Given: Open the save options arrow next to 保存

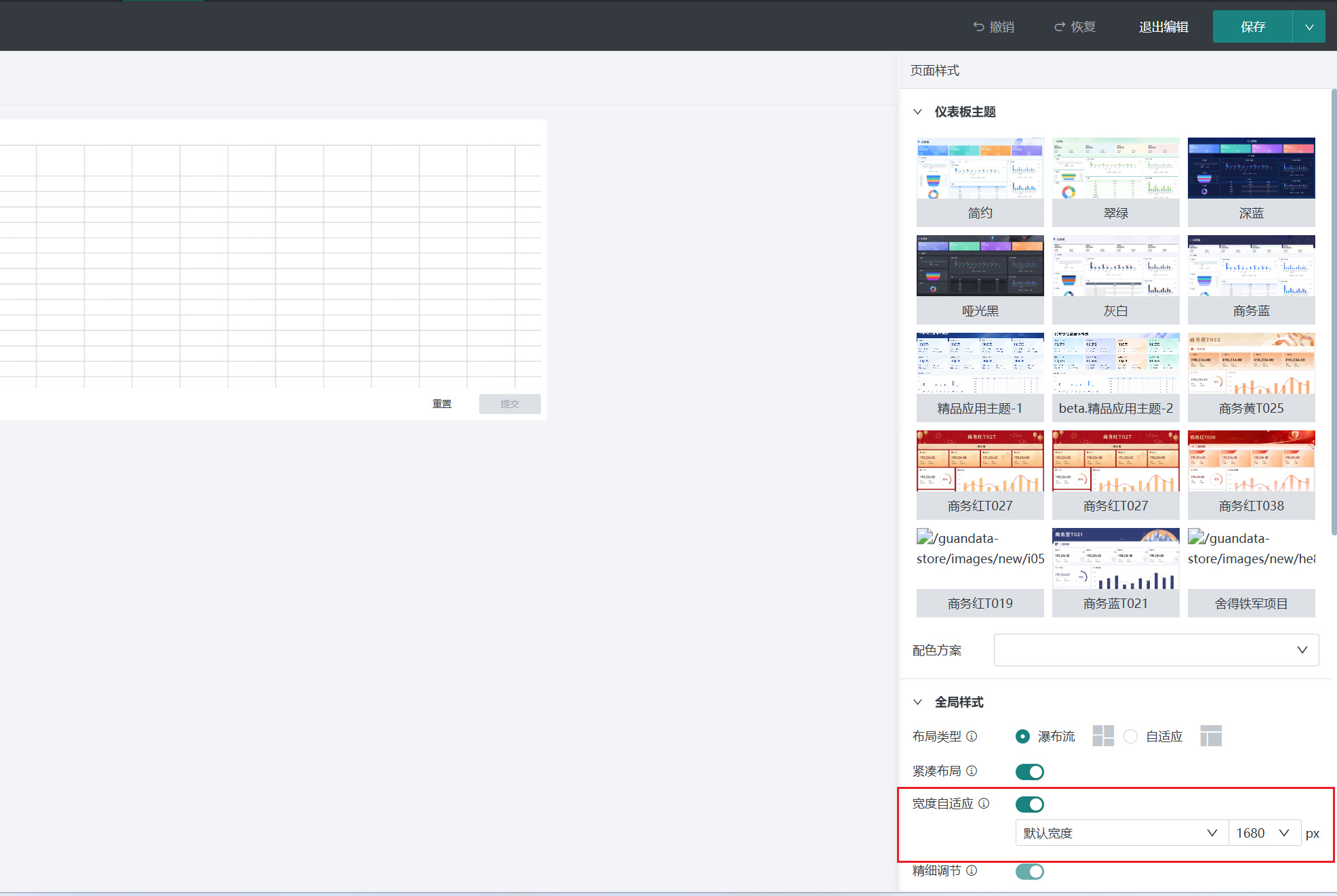Looking at the screenshot, I should point(1309,27).
